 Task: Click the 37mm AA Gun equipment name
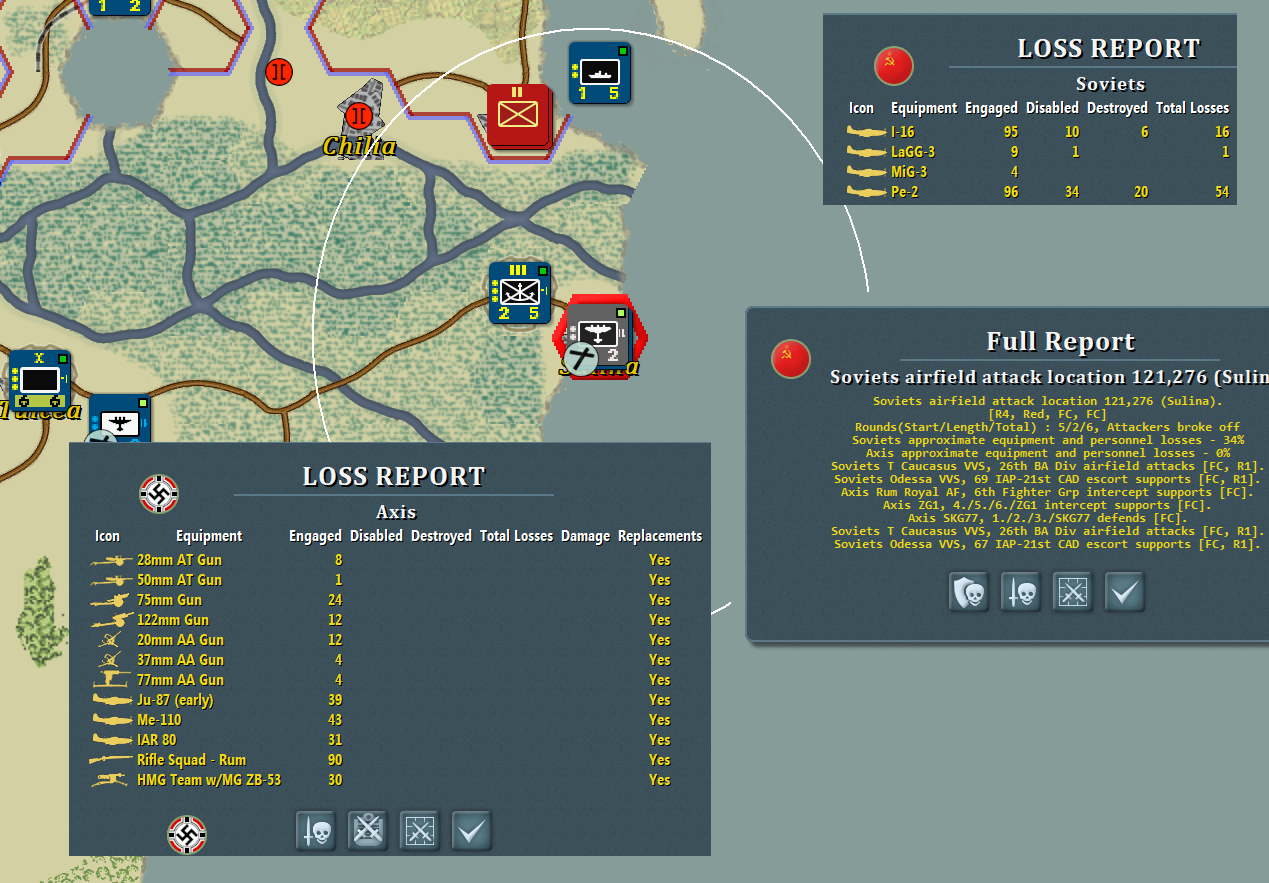[x=180, y=660]
